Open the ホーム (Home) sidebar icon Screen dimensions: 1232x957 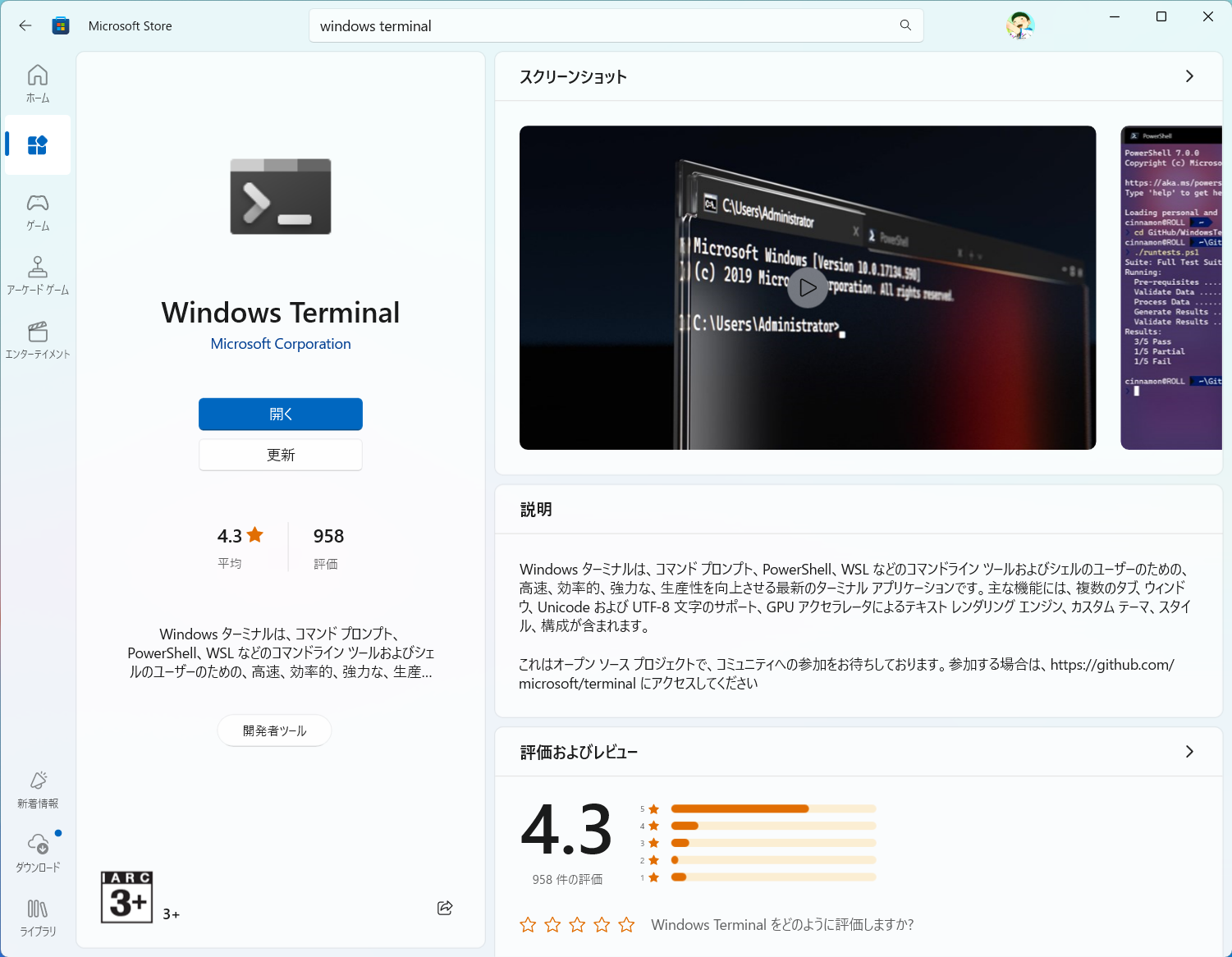tap(38, 84)
